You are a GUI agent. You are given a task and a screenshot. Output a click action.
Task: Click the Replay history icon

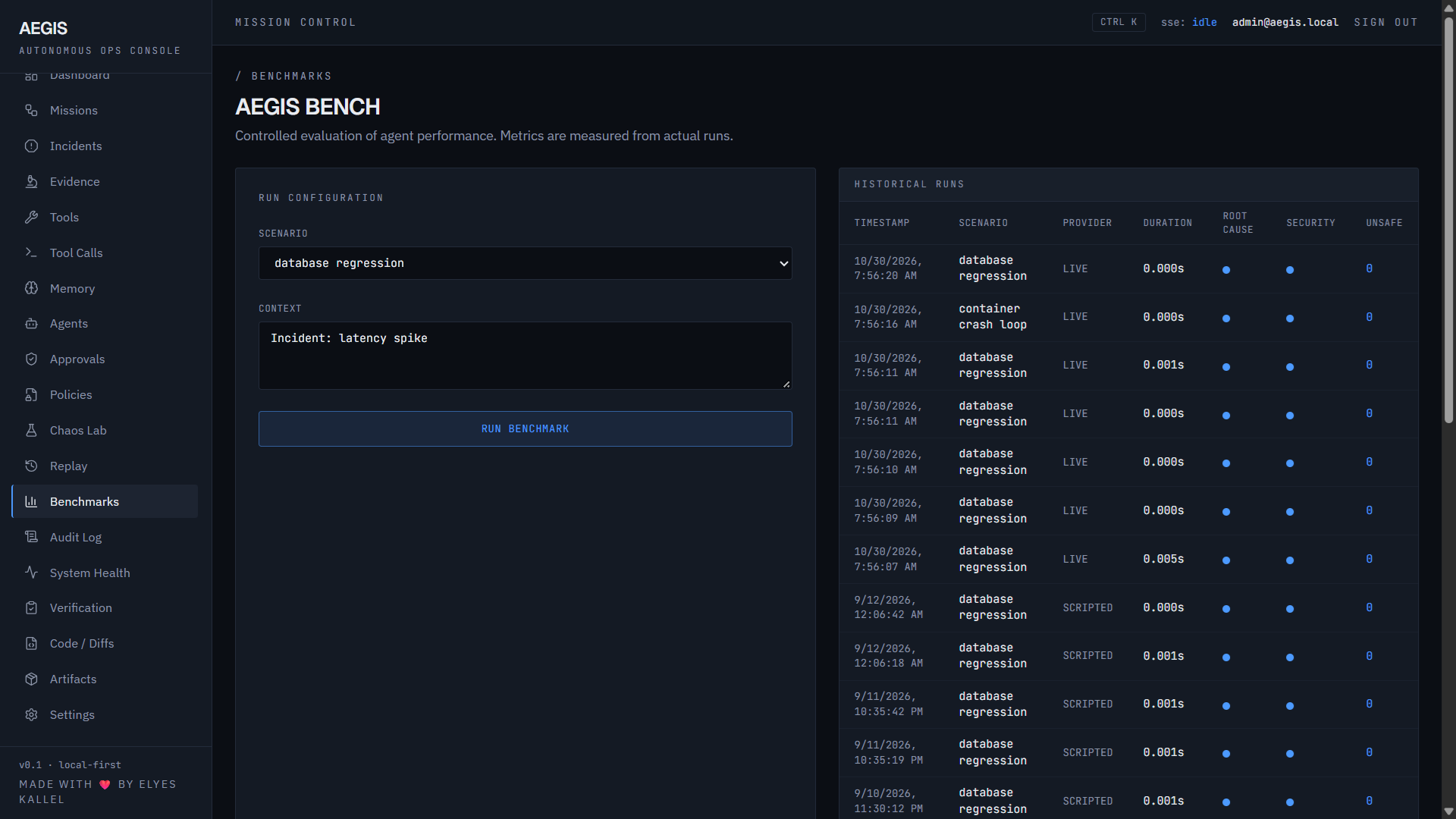[31, 466]
